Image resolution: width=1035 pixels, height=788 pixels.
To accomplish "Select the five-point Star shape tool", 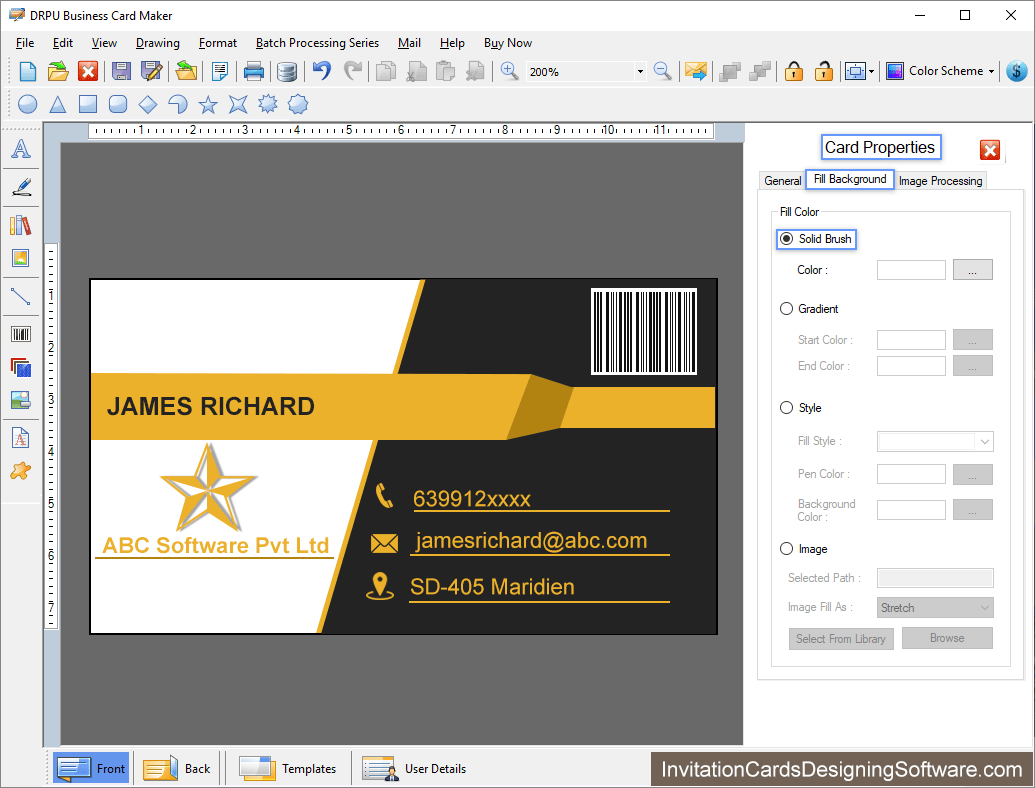I will pyautogui.click(x=208, y=104).
